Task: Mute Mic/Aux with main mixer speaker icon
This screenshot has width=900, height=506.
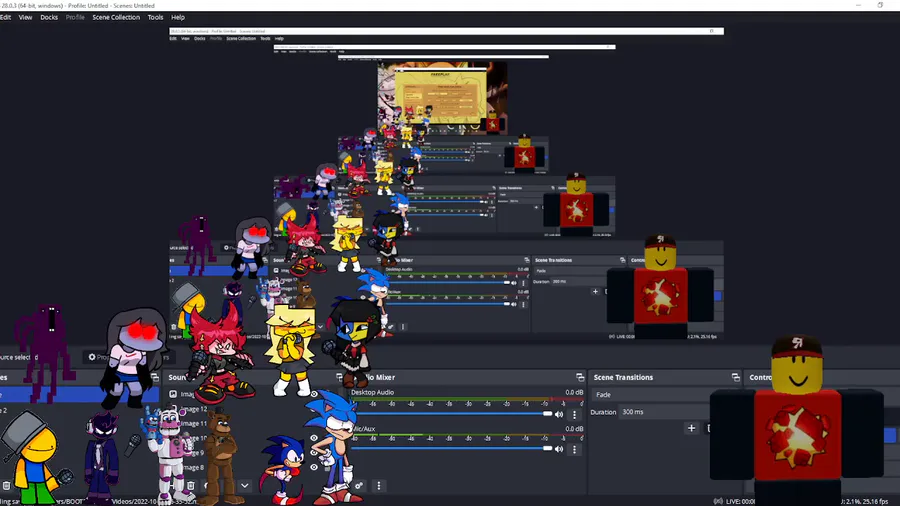Action: click(x=559, y=449)
